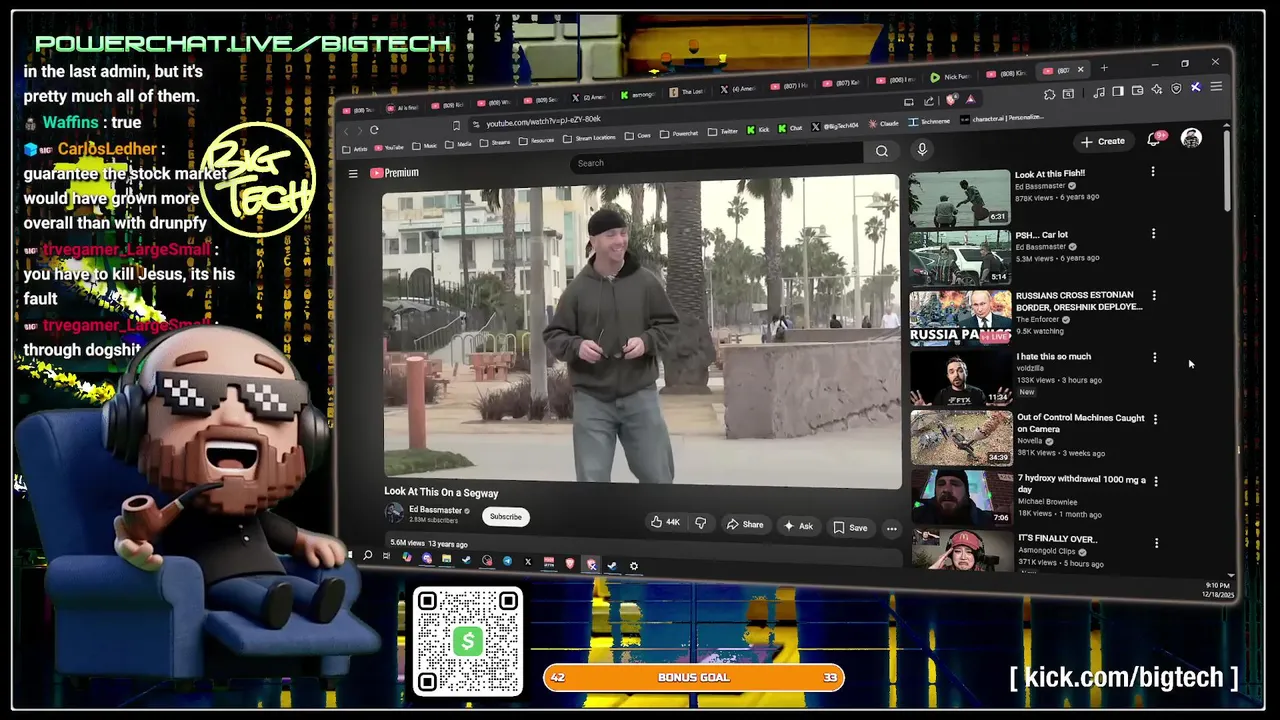Open the RUSSIA PANICS live thumbnail
This screenshot has width=1280, height=720.
pos(960,318)
